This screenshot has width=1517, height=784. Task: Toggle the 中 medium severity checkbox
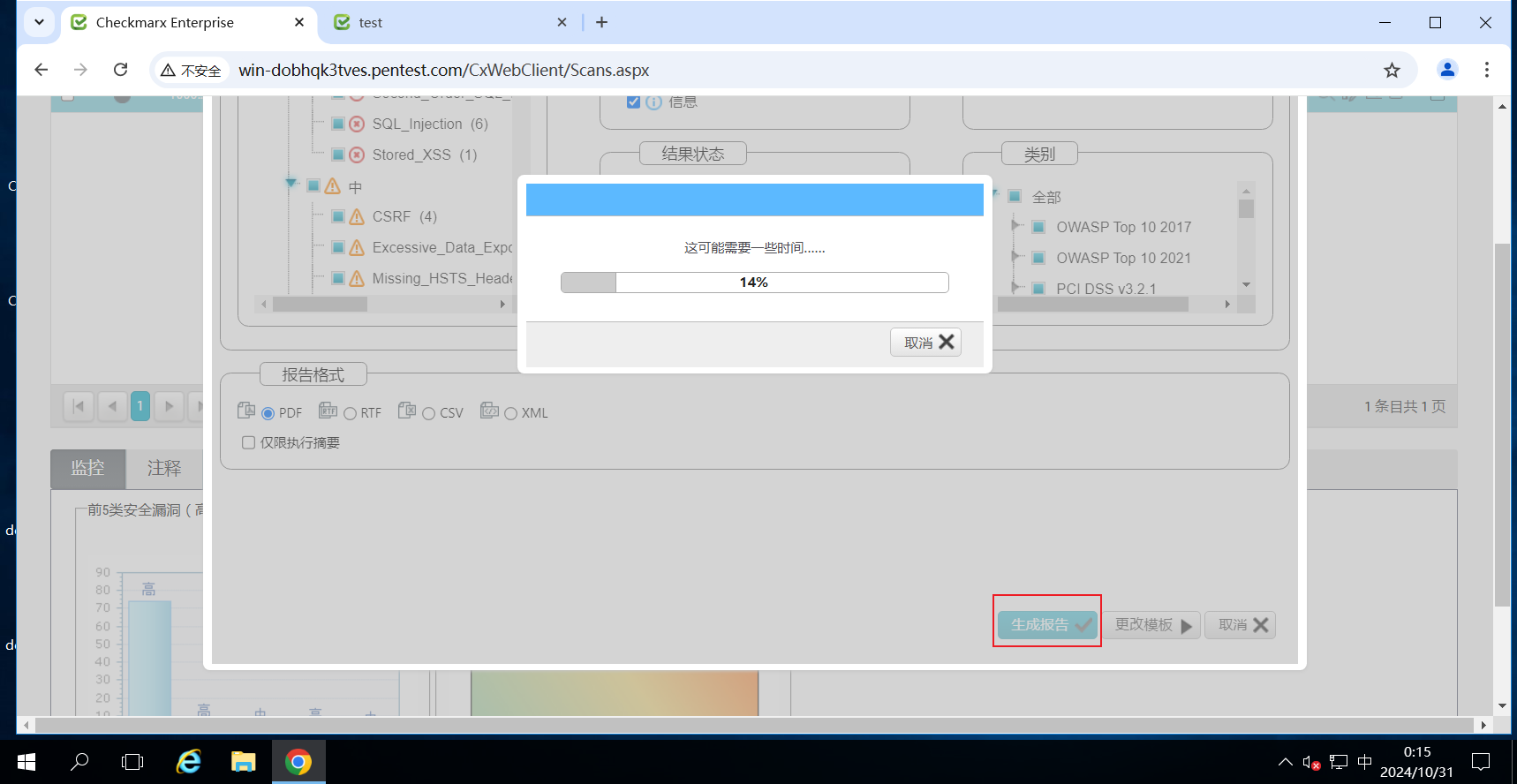click(x=313, y=185)
